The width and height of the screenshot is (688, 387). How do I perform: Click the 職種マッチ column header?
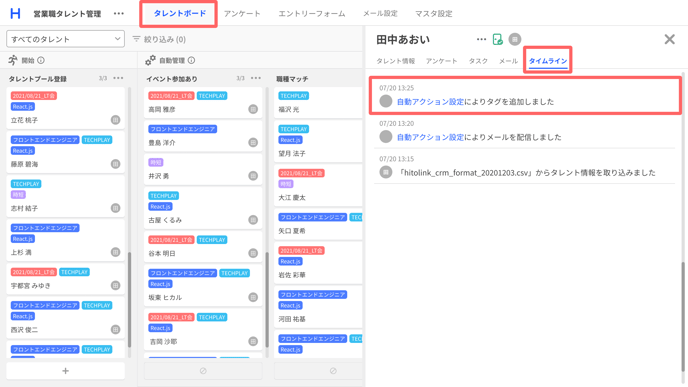pyautogui.click(x=292, y=79)
